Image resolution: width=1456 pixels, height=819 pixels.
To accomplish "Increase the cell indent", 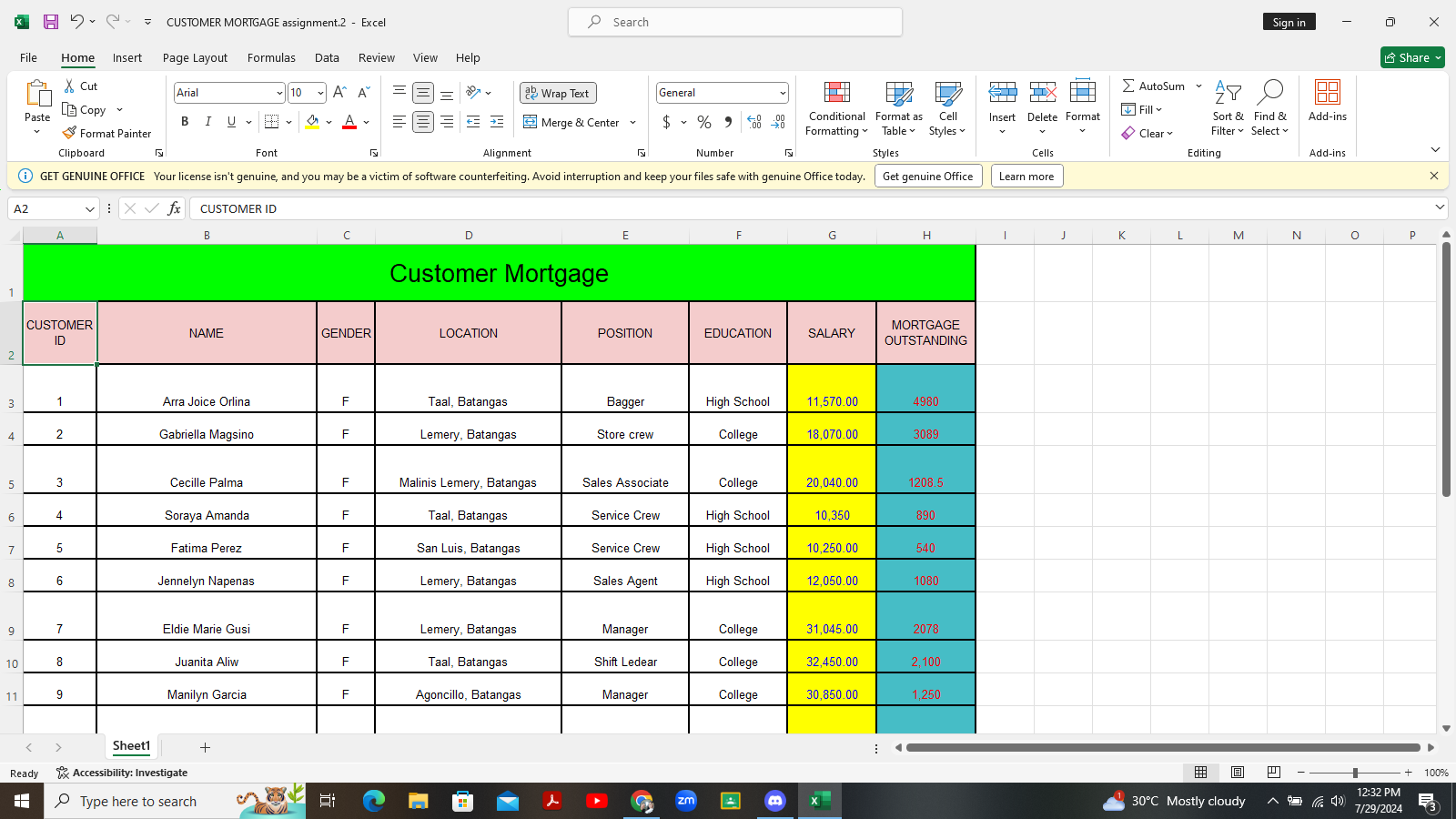I will point(497,122).
